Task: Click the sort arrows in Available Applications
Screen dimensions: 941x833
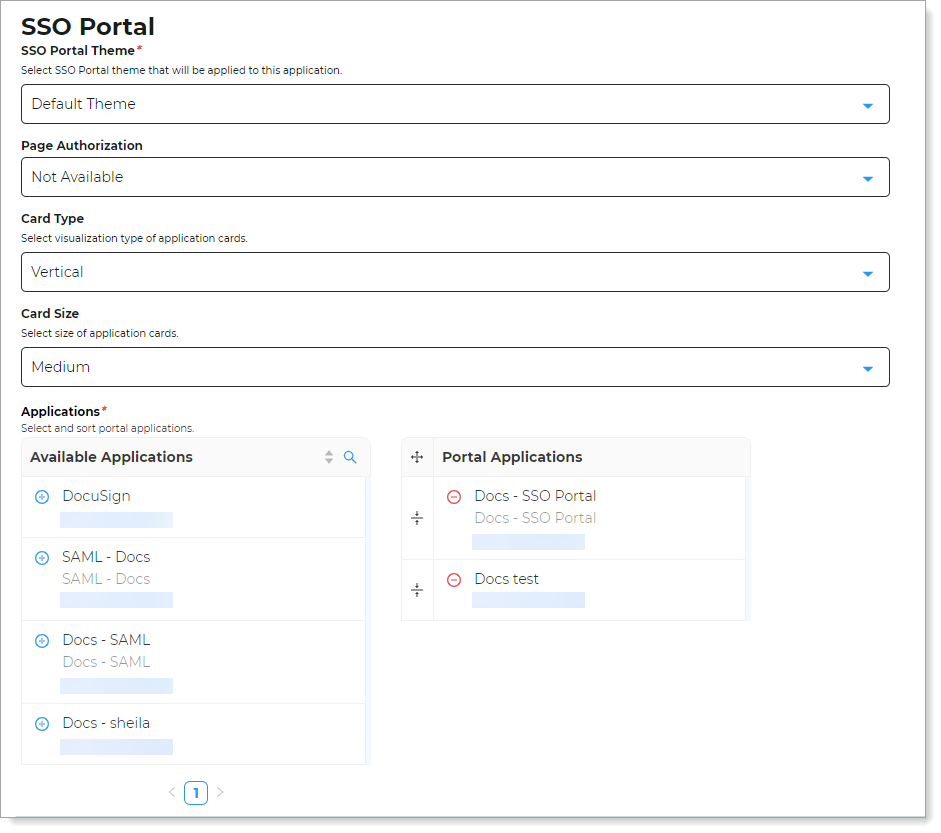Action: point(328,457)
